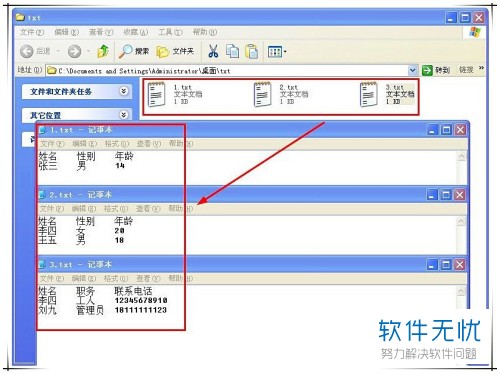
Task: Click scrollbar up arrow in 3.txt Notepad
Action: click(461, 291)
